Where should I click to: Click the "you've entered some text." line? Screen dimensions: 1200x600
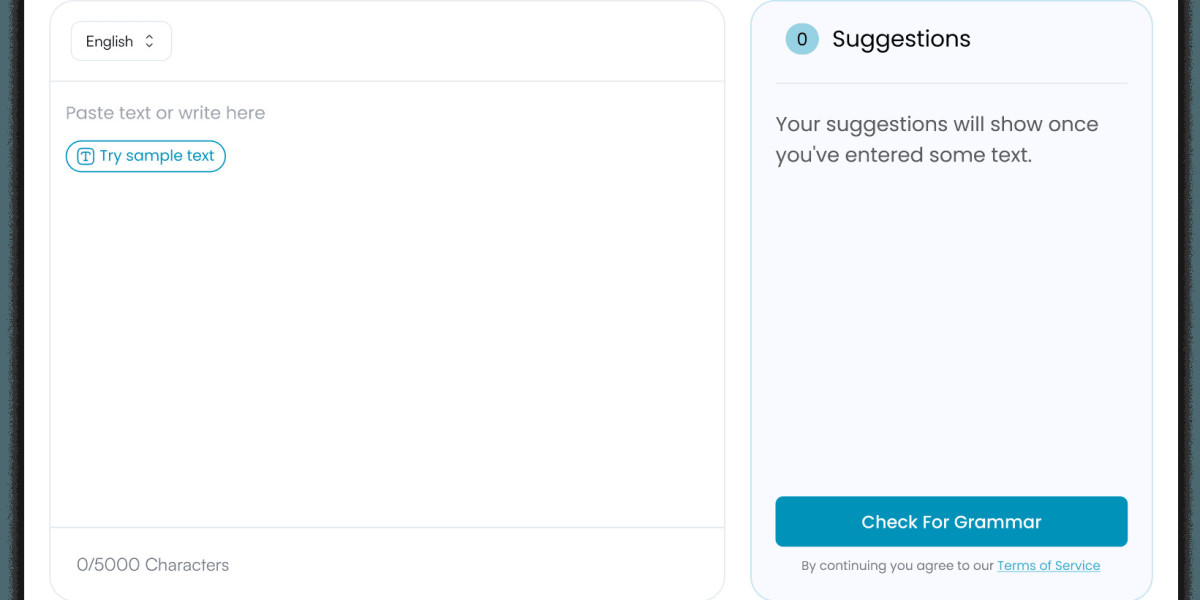(903, 156)
